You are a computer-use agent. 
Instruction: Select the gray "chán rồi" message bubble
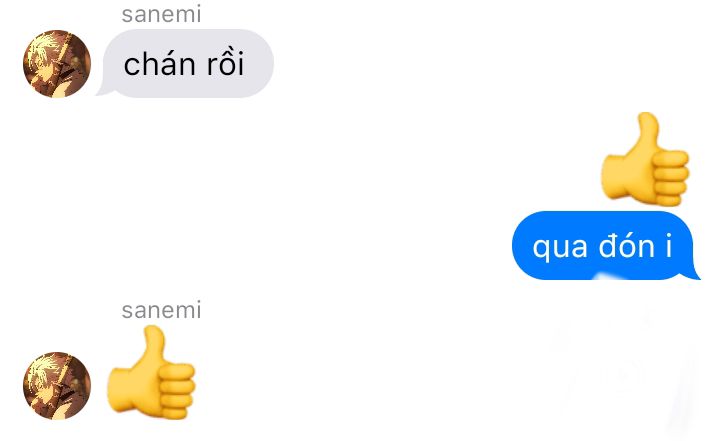click(x=185, y=63)
